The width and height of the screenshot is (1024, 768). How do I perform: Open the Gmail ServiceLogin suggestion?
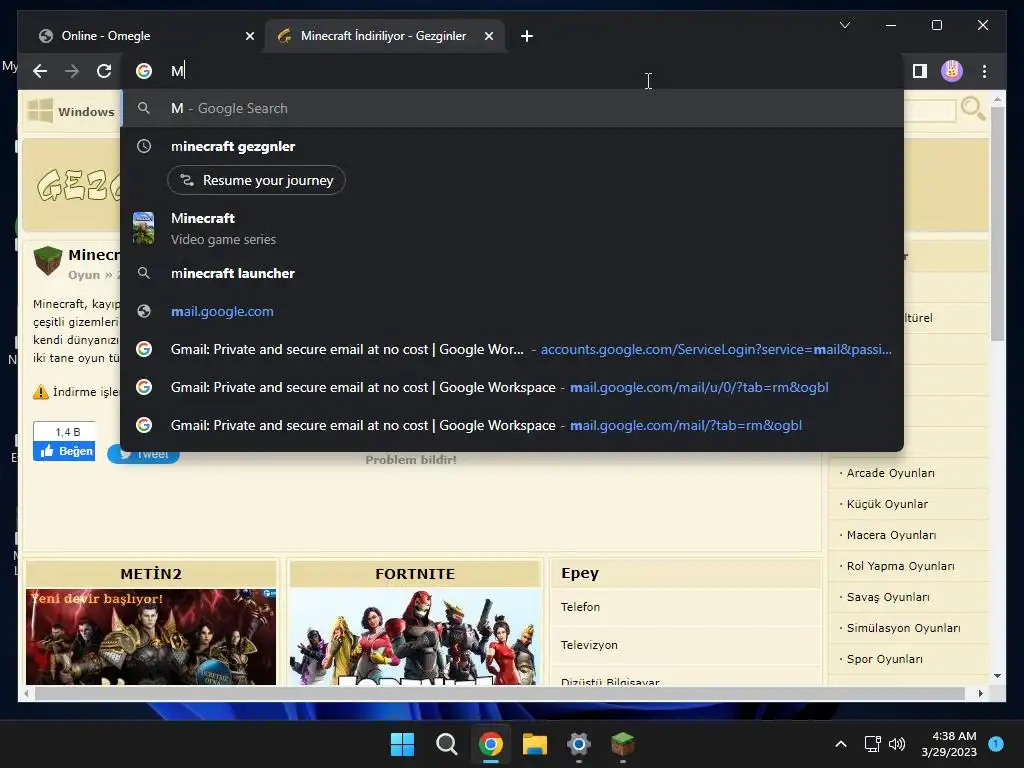click(x=512, y=349)
